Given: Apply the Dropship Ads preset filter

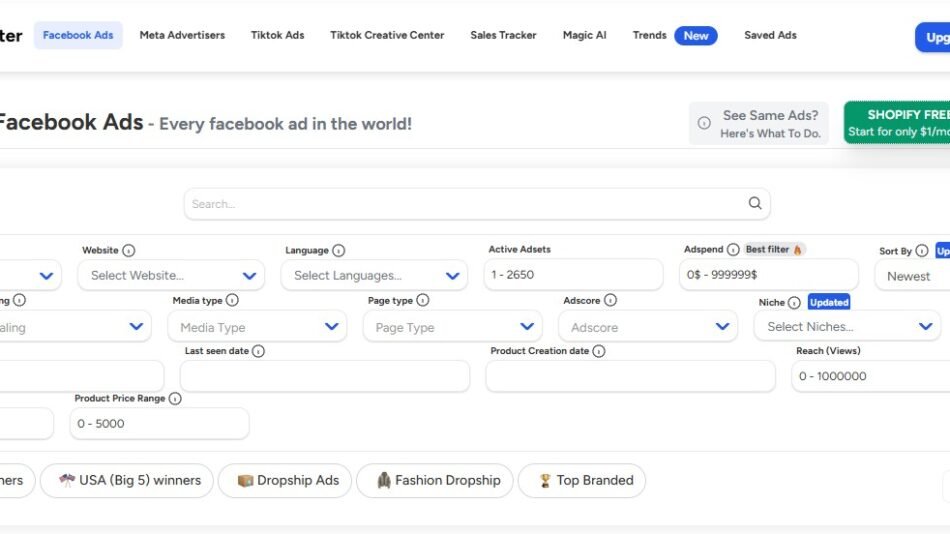Looking at the screenshot, I should (288, 480).
